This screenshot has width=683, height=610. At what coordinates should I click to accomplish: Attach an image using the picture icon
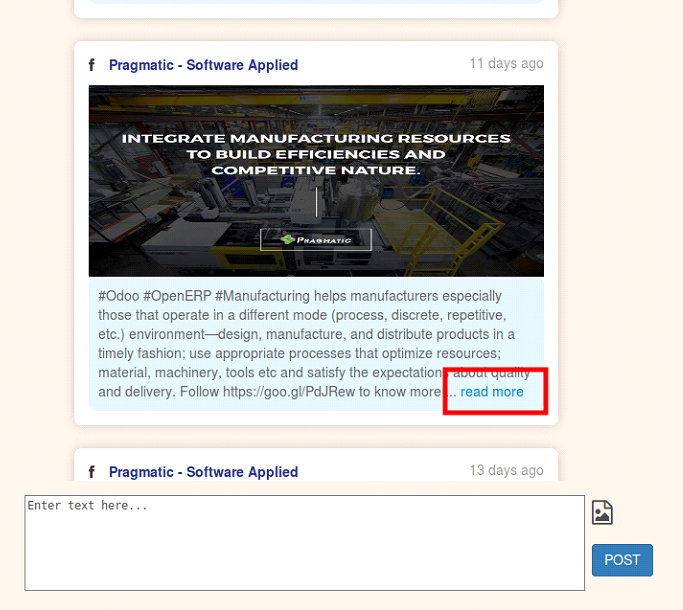point(602,512)
